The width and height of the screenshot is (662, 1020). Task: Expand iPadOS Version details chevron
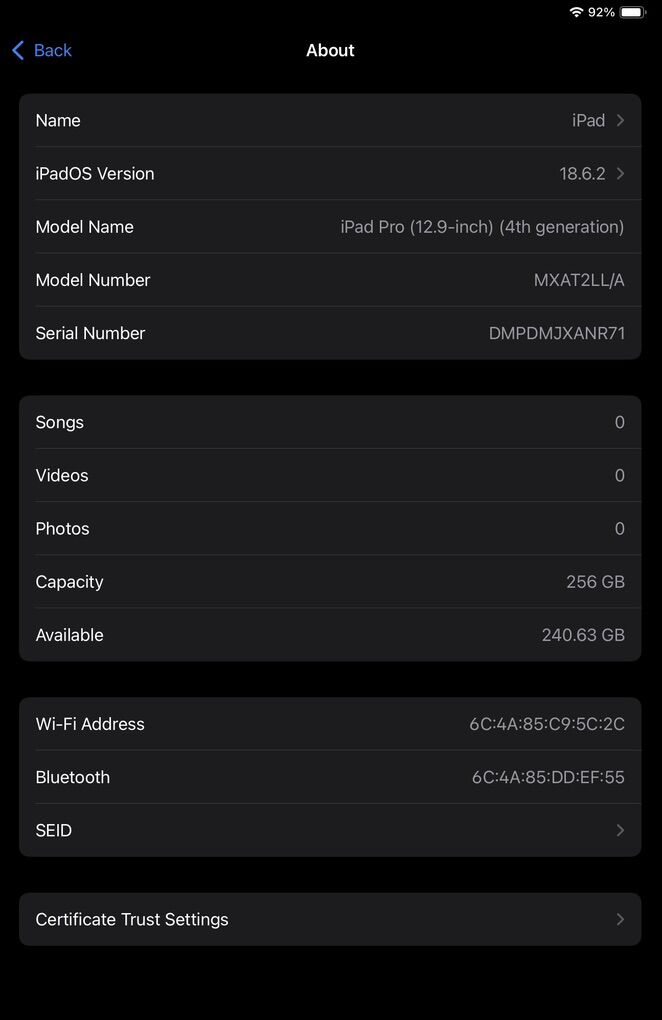click(620, 174)
